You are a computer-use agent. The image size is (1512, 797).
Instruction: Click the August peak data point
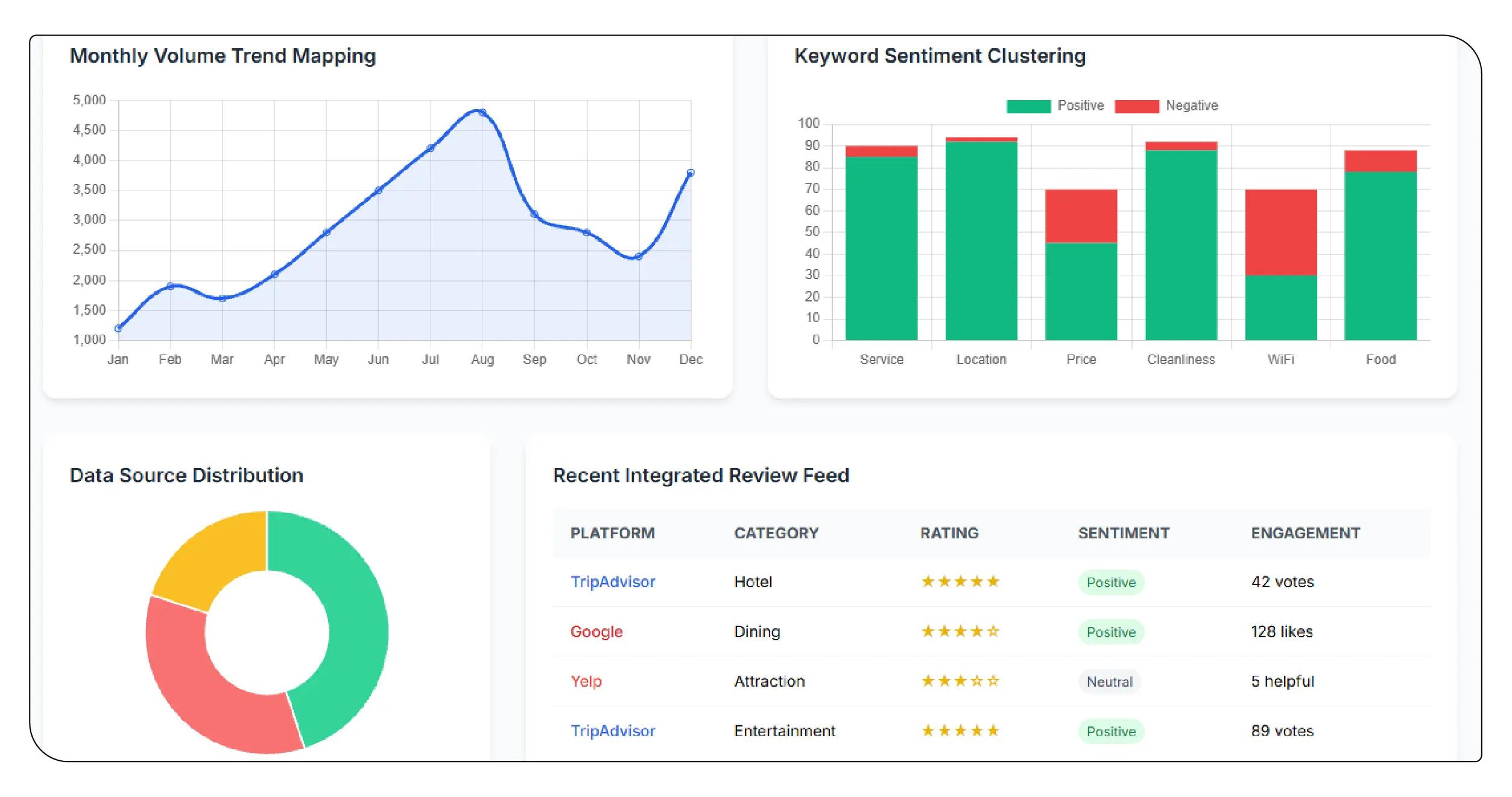(x=482, y=112)
